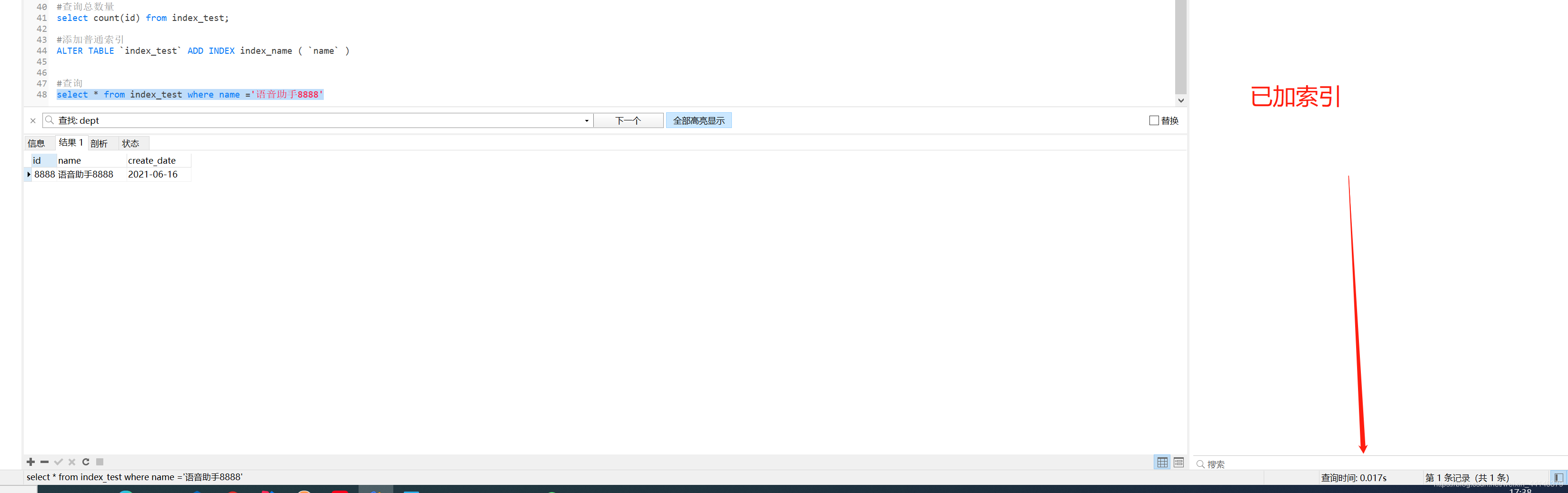Click the 第 1 条记录 (共 1 条) status entry
Viewport: 1568px width, 493px height.
click(1467, 478)
